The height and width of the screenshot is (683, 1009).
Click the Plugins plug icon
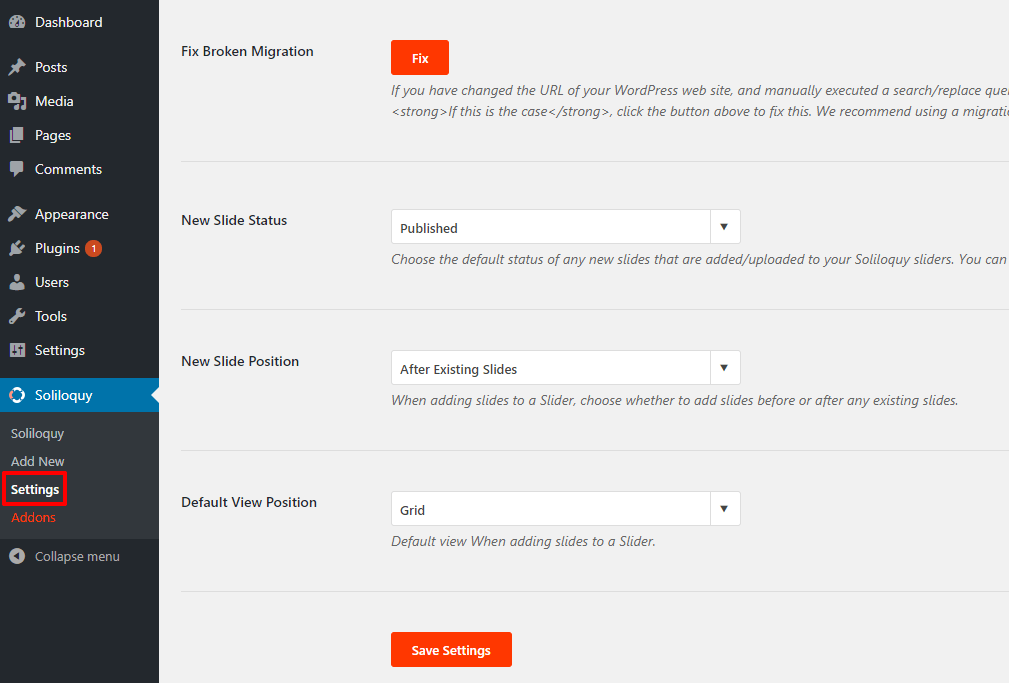[17, 248]
